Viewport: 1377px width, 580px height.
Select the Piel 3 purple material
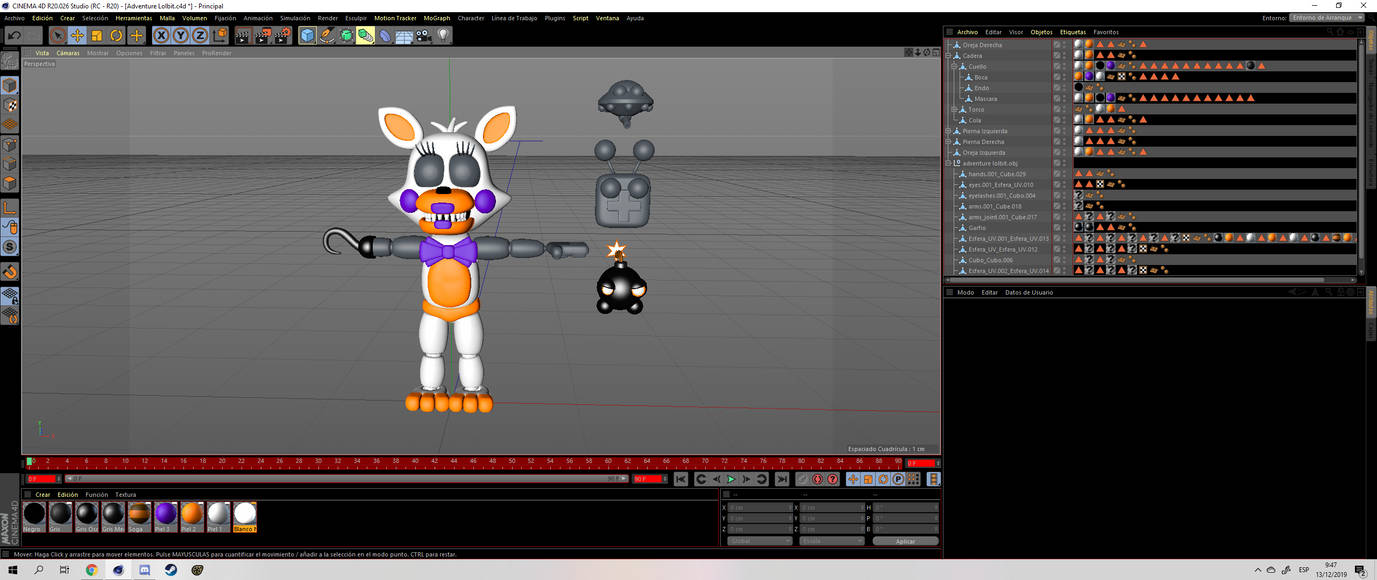[166, 516]
